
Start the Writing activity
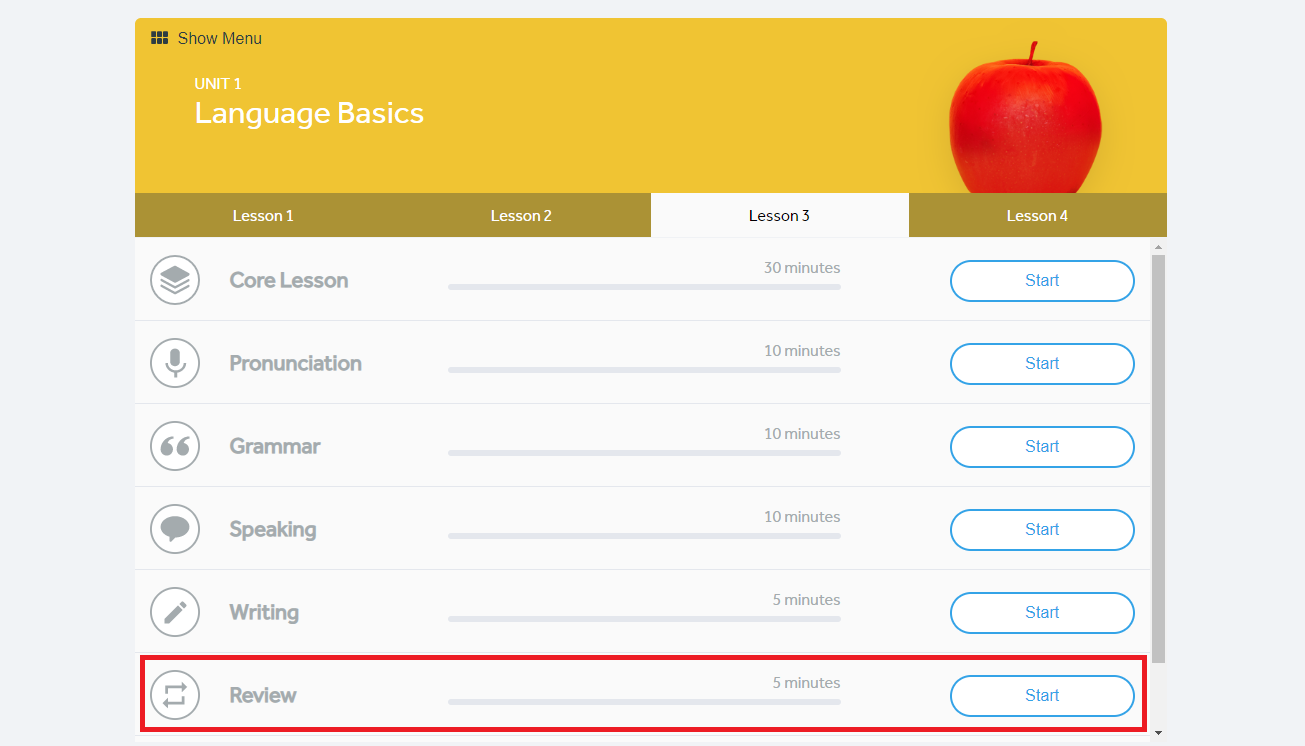tap(1041, 612)
